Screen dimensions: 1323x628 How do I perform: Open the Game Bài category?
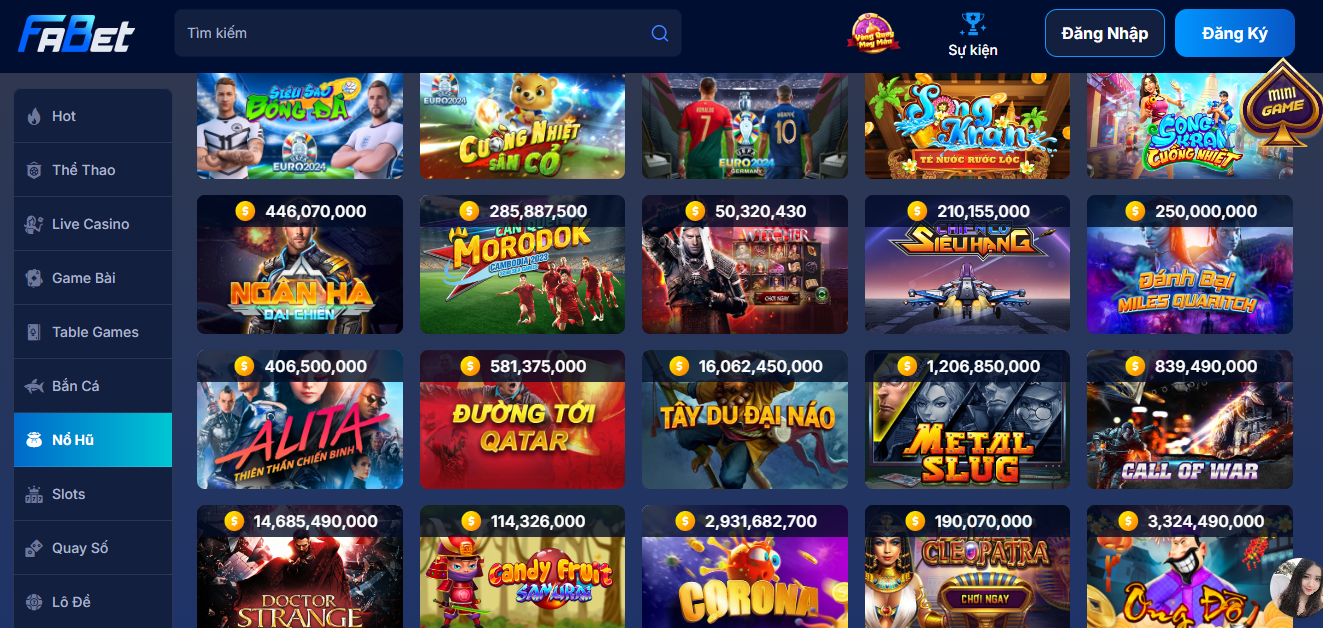coord(93,278)
